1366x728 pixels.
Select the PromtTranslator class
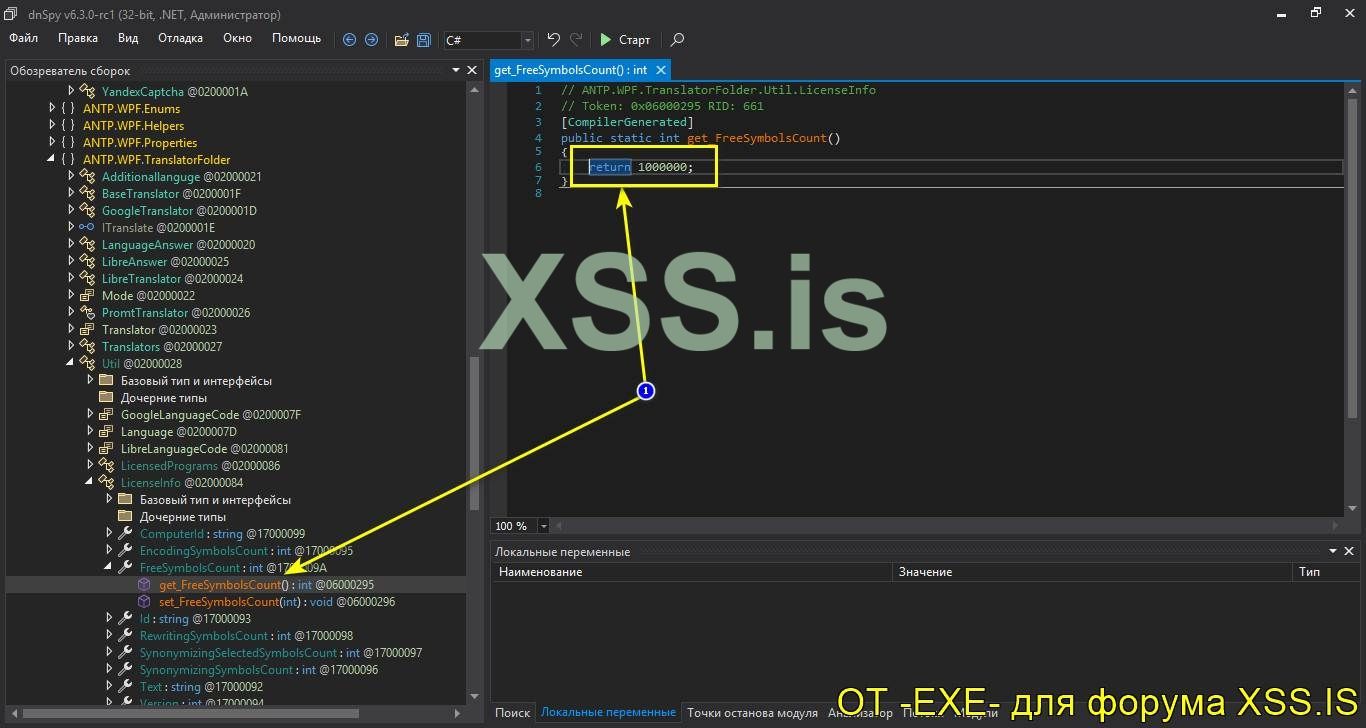(176, 313)
